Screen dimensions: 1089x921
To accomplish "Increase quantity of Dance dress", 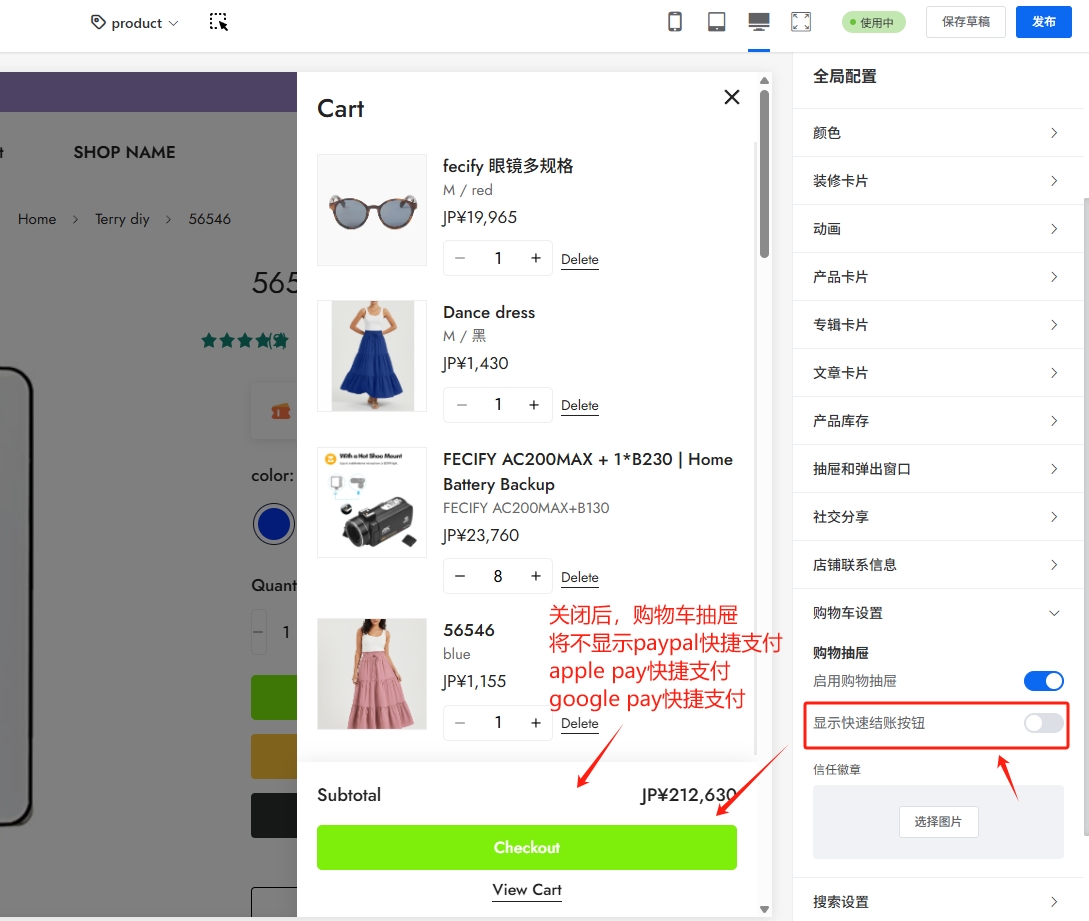I will point(534,405).
